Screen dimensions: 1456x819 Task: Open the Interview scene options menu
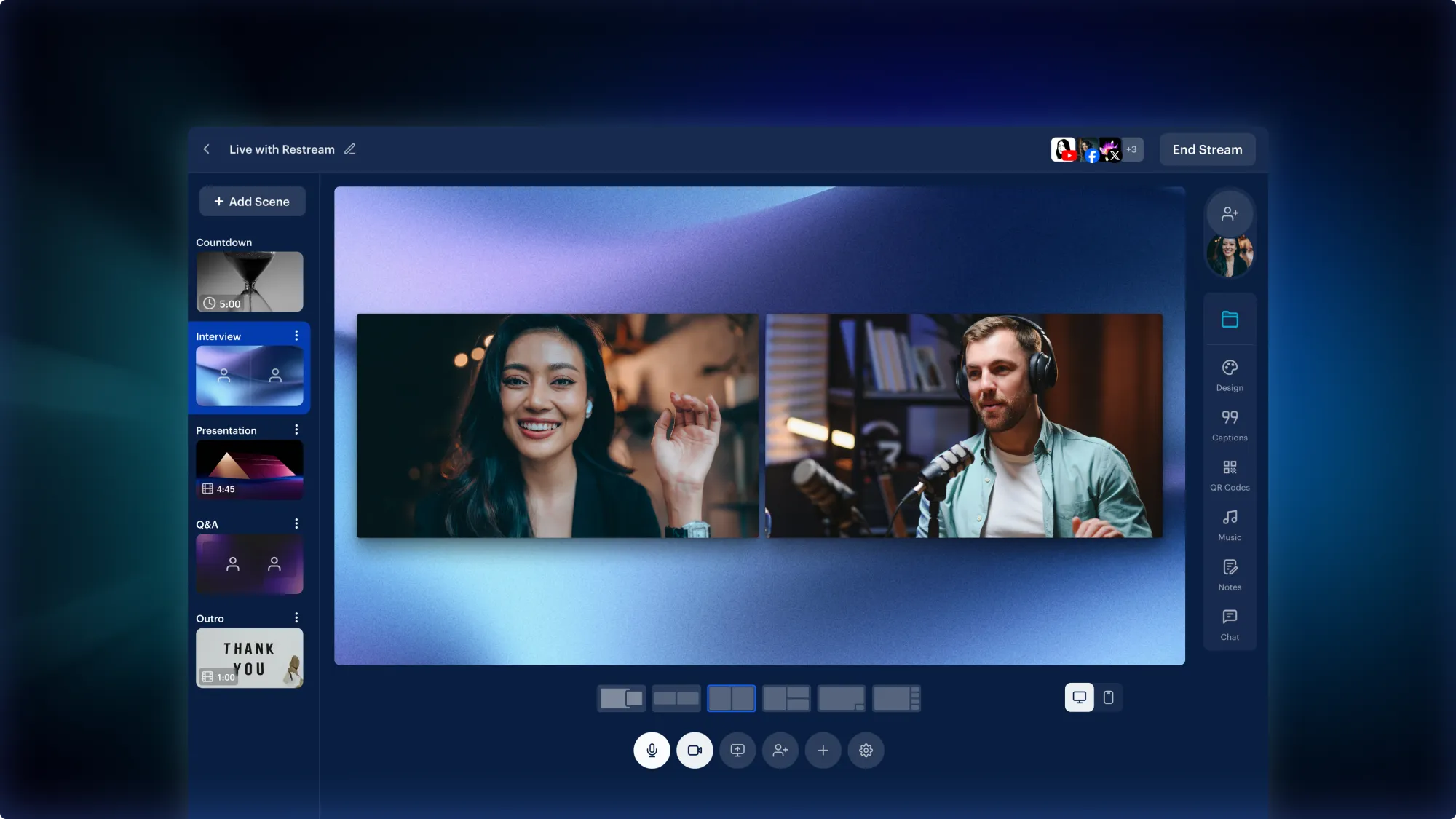point(296,336)
